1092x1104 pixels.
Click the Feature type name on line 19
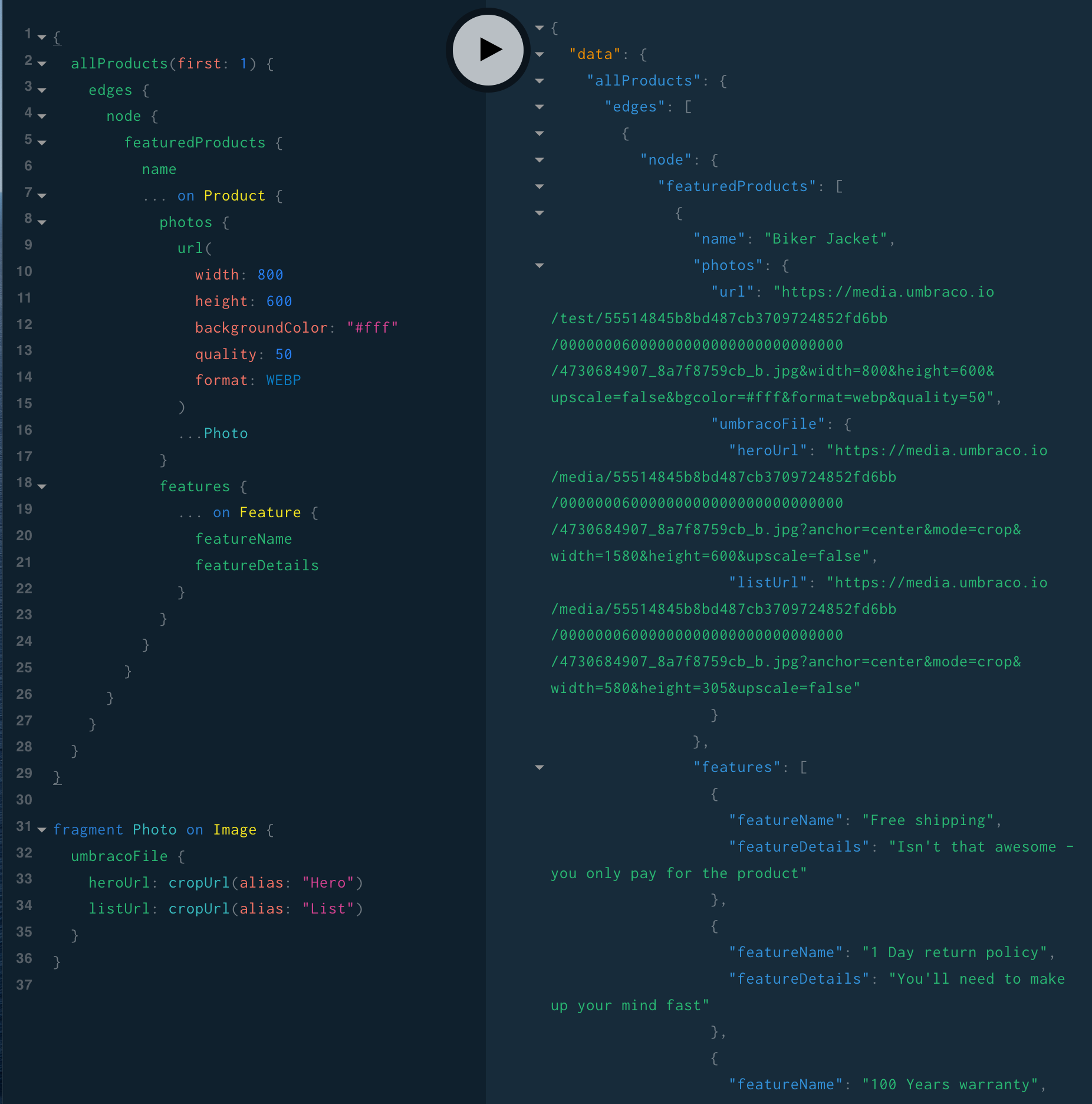pos(270,512)
